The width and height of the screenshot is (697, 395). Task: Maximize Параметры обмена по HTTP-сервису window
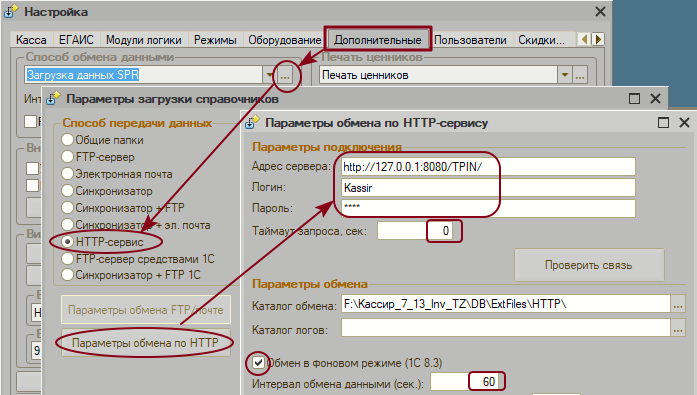tap(663, 123)
